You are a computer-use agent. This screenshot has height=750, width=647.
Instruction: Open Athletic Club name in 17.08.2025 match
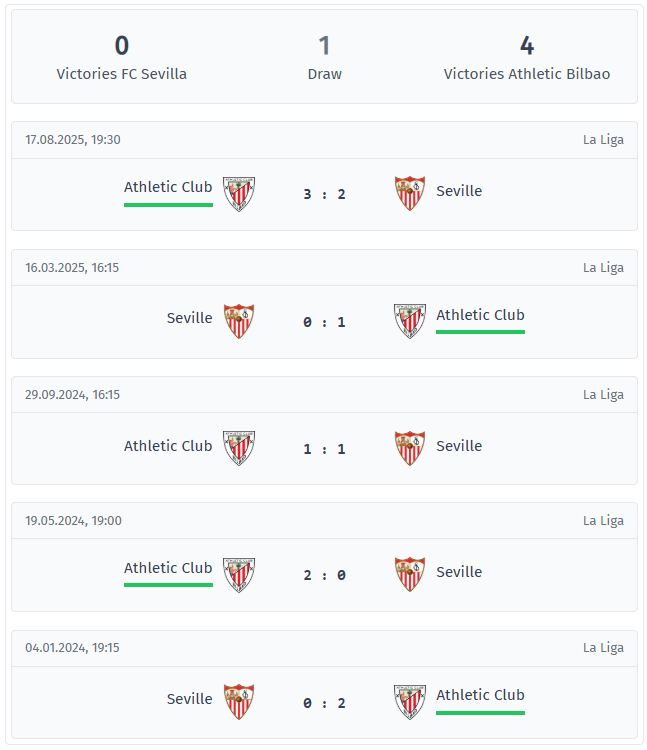point(168,187)
